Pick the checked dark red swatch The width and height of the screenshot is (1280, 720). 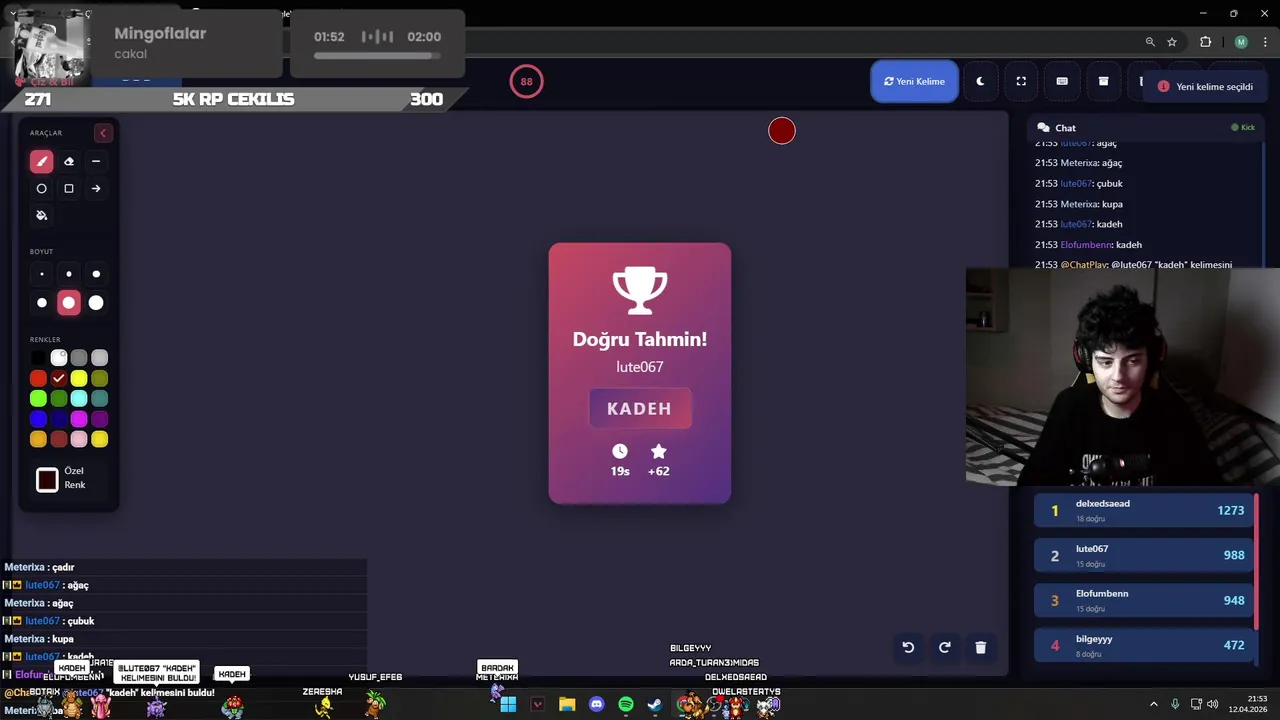59,378
